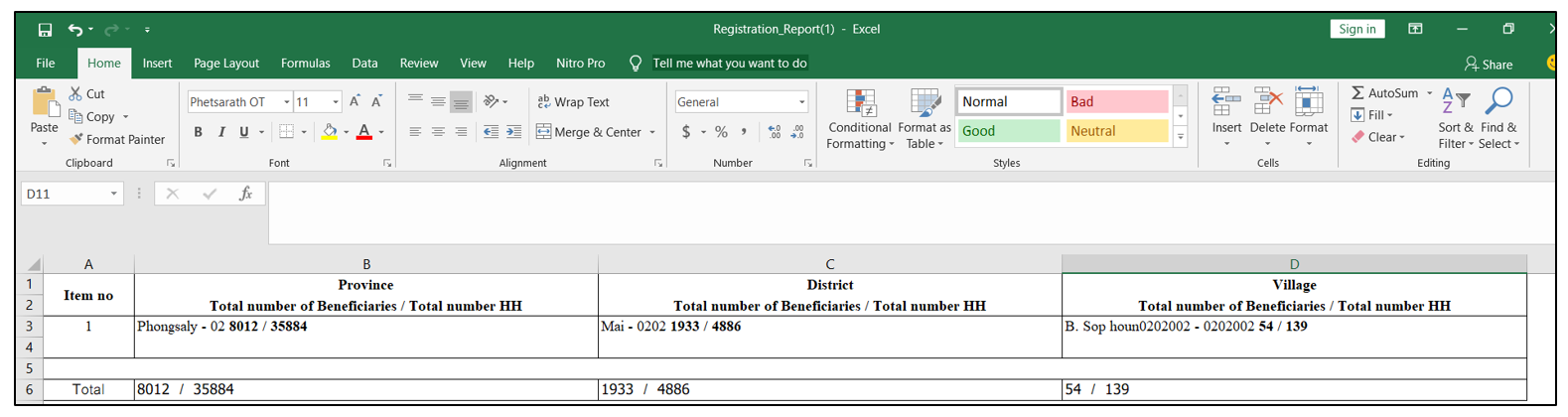Click the Insert Function fx icon
1568x417 pixels.
click(245, 194)
